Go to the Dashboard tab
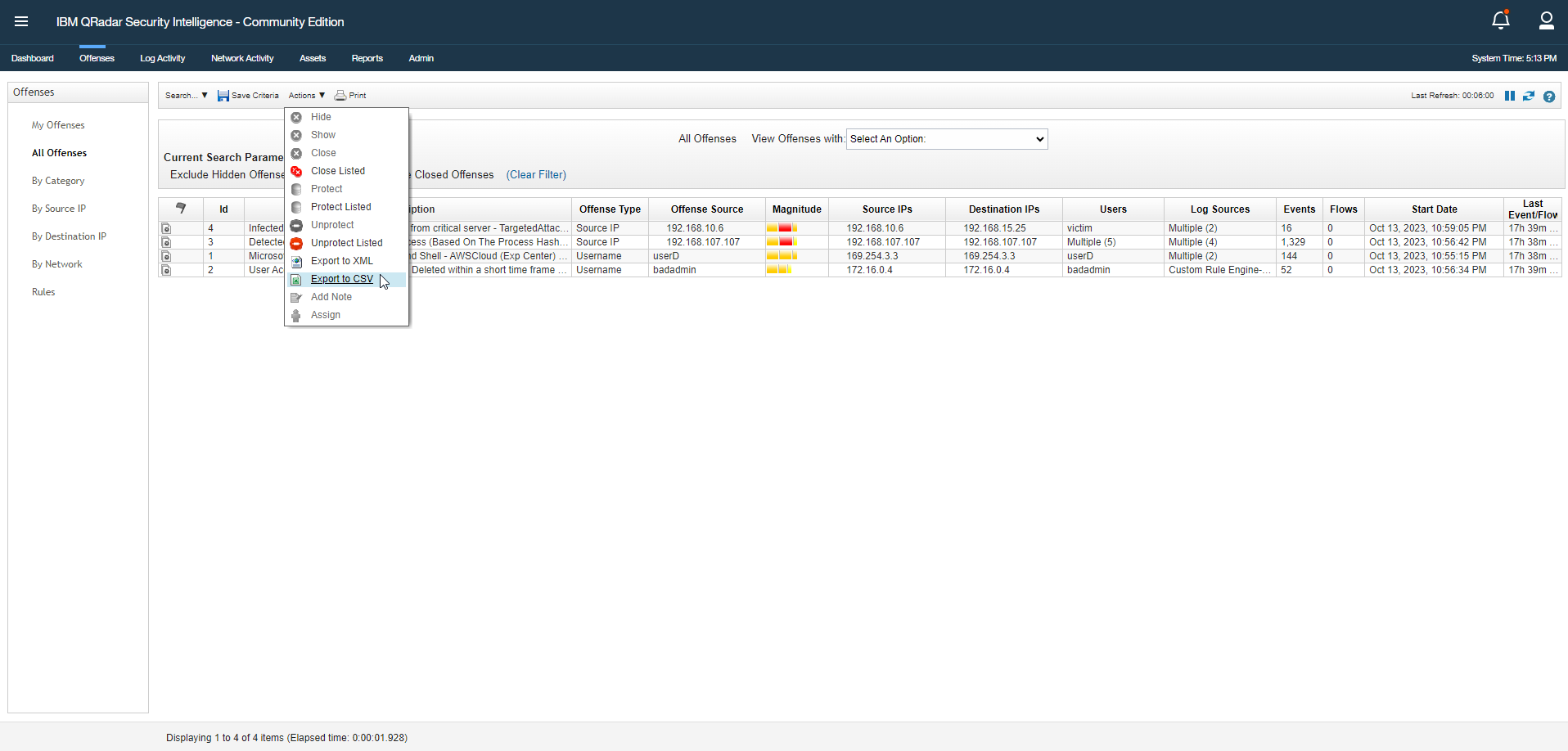Screen dimensions: 1568x751 pyautogui.click(x=33, y=58)
